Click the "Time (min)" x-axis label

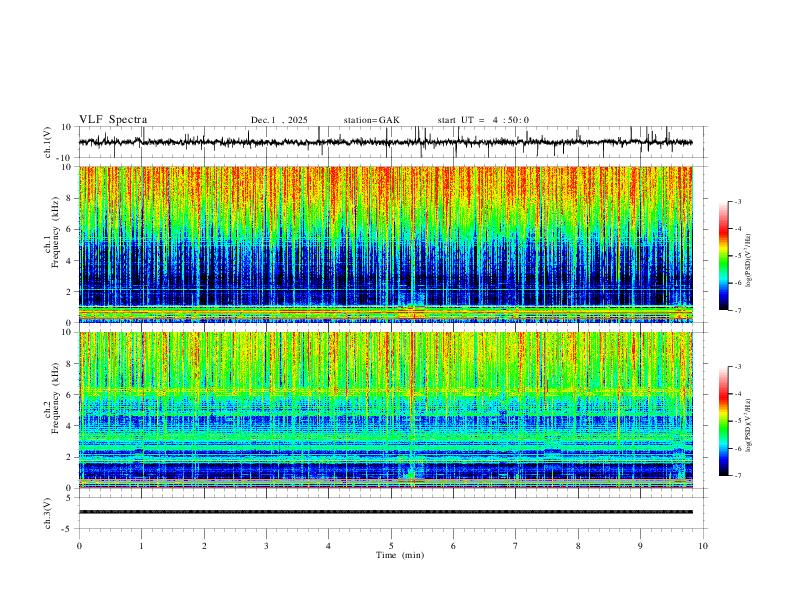(400, 555)
